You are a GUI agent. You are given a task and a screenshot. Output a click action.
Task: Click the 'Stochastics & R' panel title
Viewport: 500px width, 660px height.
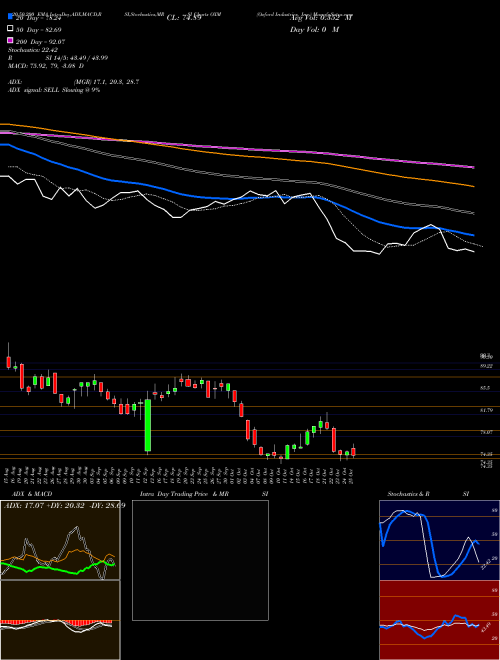[x=409, y=494]
